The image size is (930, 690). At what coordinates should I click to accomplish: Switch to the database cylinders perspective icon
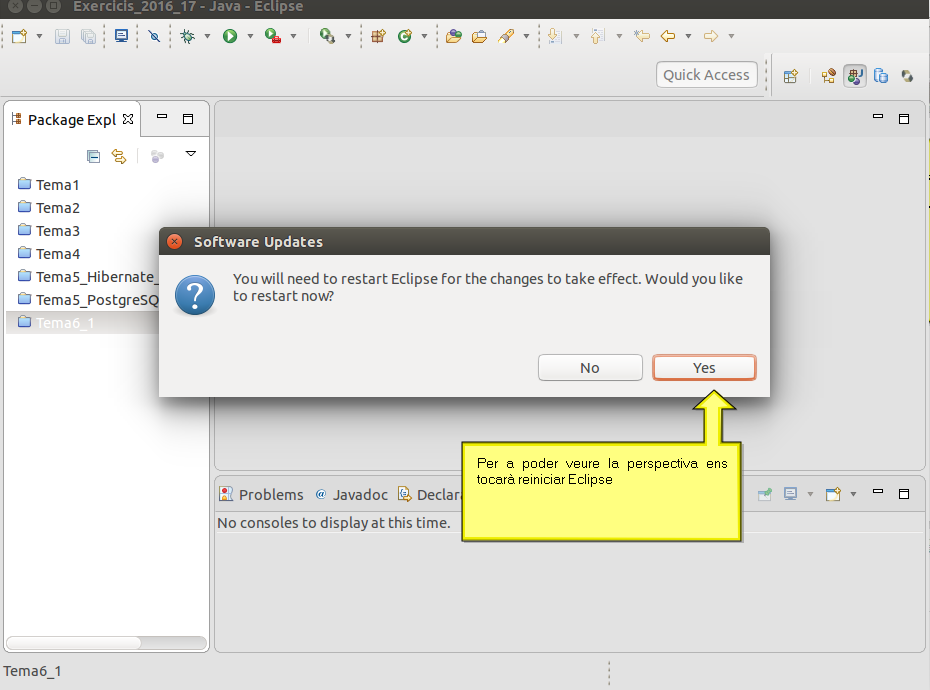coord(881,76)
